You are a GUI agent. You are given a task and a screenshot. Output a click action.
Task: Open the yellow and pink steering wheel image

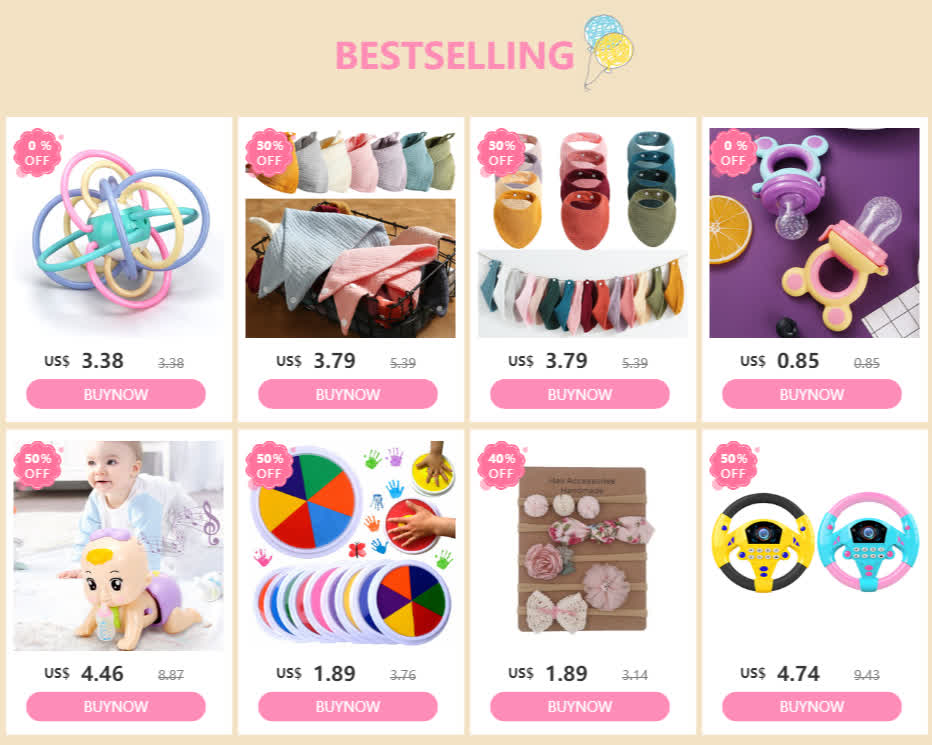tap(814, 545)
